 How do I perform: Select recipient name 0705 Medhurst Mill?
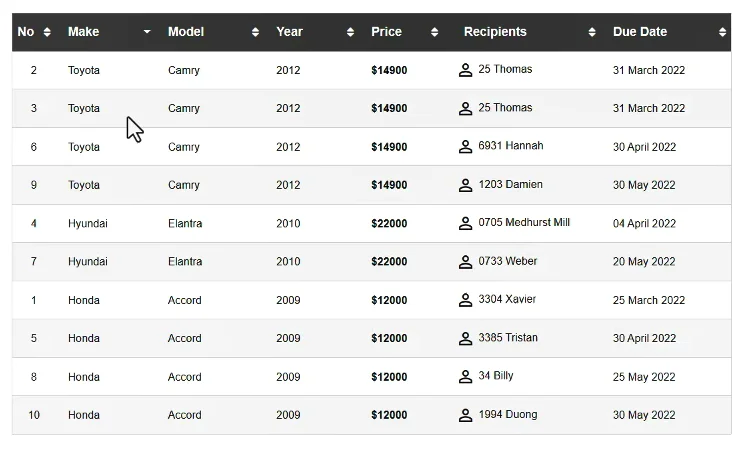pyautogui.click(x=524, y=222)
